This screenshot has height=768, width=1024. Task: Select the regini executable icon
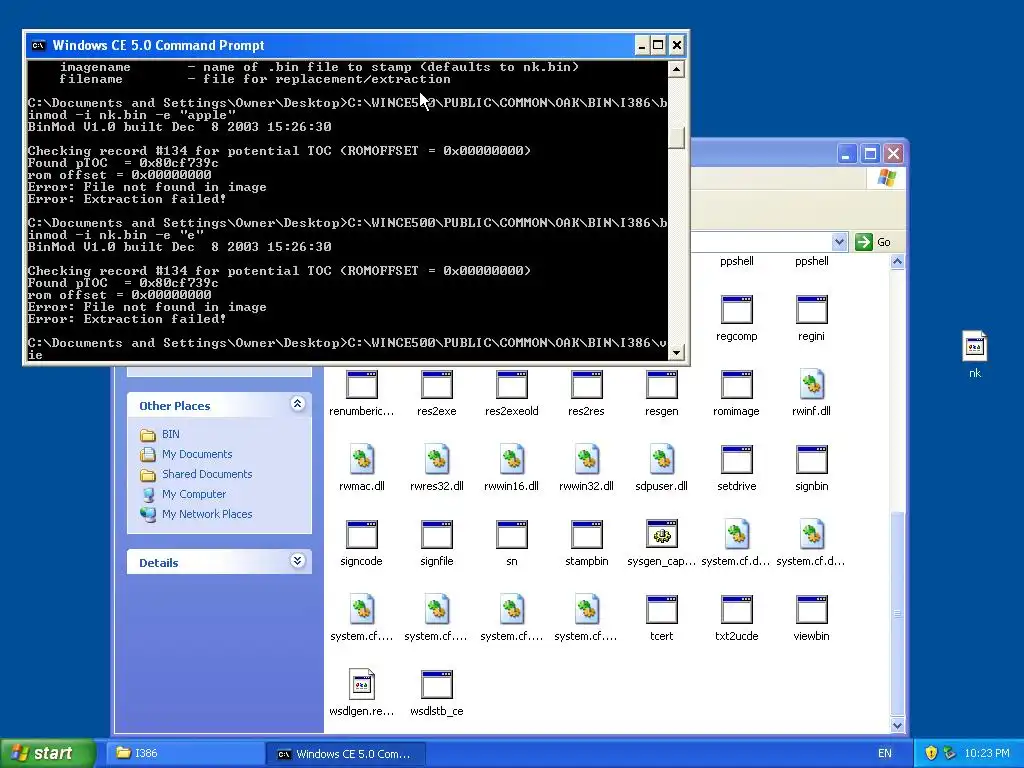pos(812,310)
